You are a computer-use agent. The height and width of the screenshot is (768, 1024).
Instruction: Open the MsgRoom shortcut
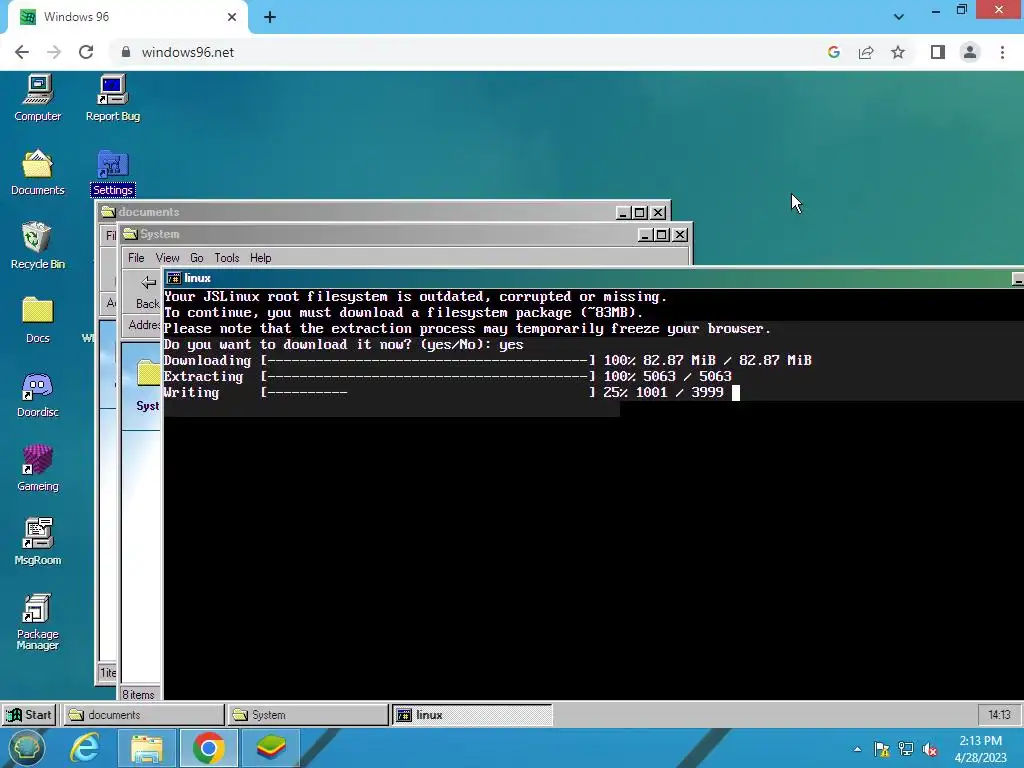coord(37,542)
